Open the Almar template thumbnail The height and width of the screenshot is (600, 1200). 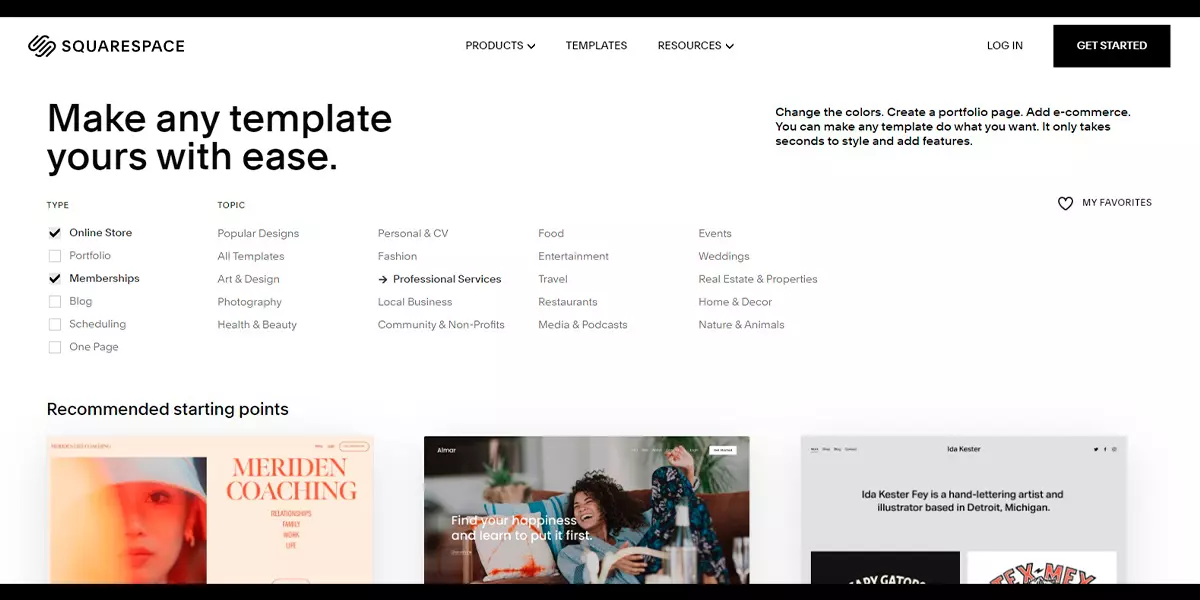[x=586, y=510]
